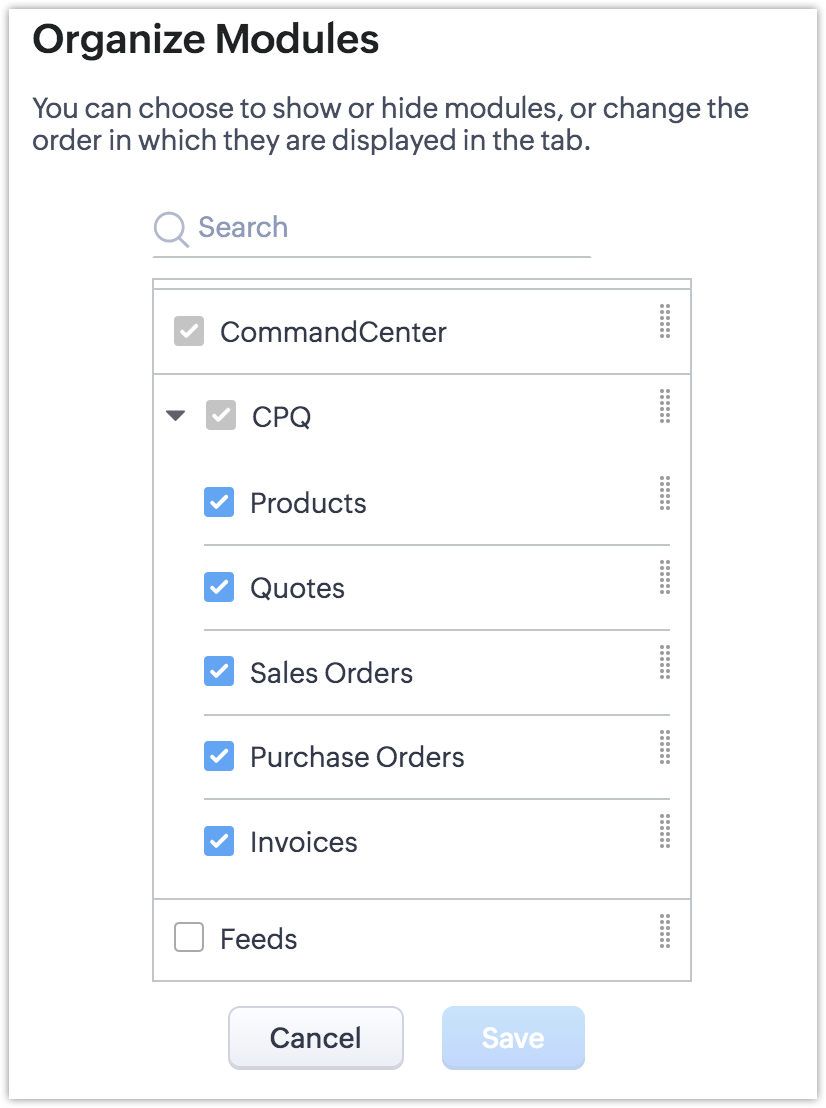Click the drag handle for Feeds
This screenshot has width=826, height=1108.
click(x=665, y=931)
